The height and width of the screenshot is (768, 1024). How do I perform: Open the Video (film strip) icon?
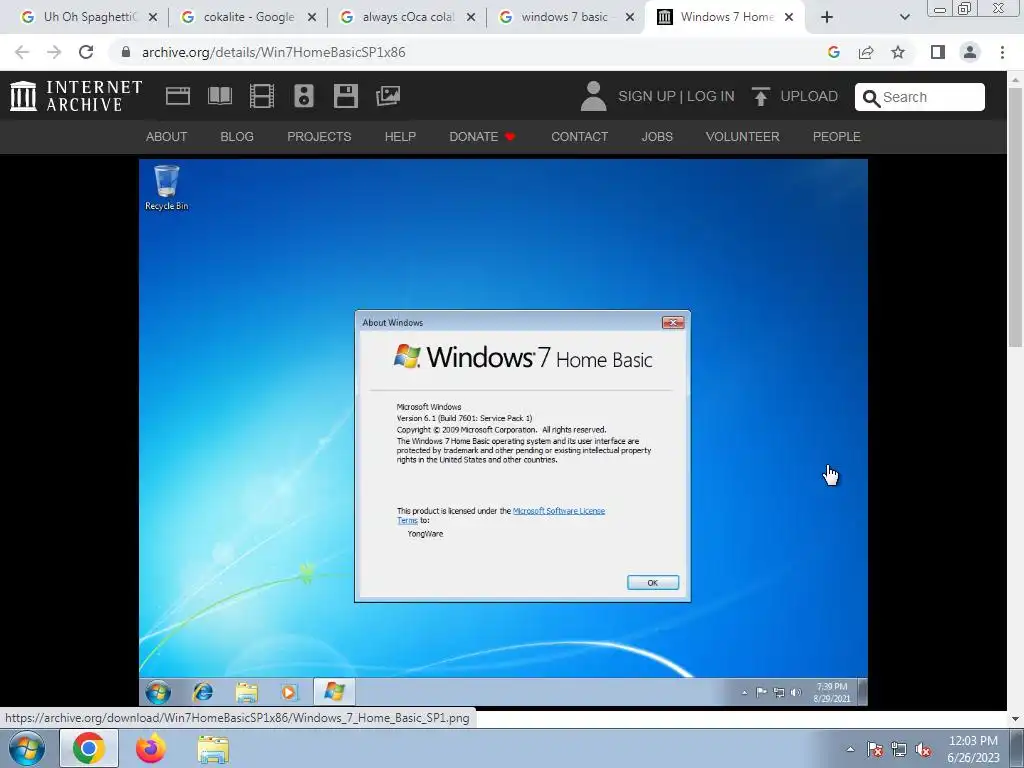pyautogui.click(x=262, y=96)
